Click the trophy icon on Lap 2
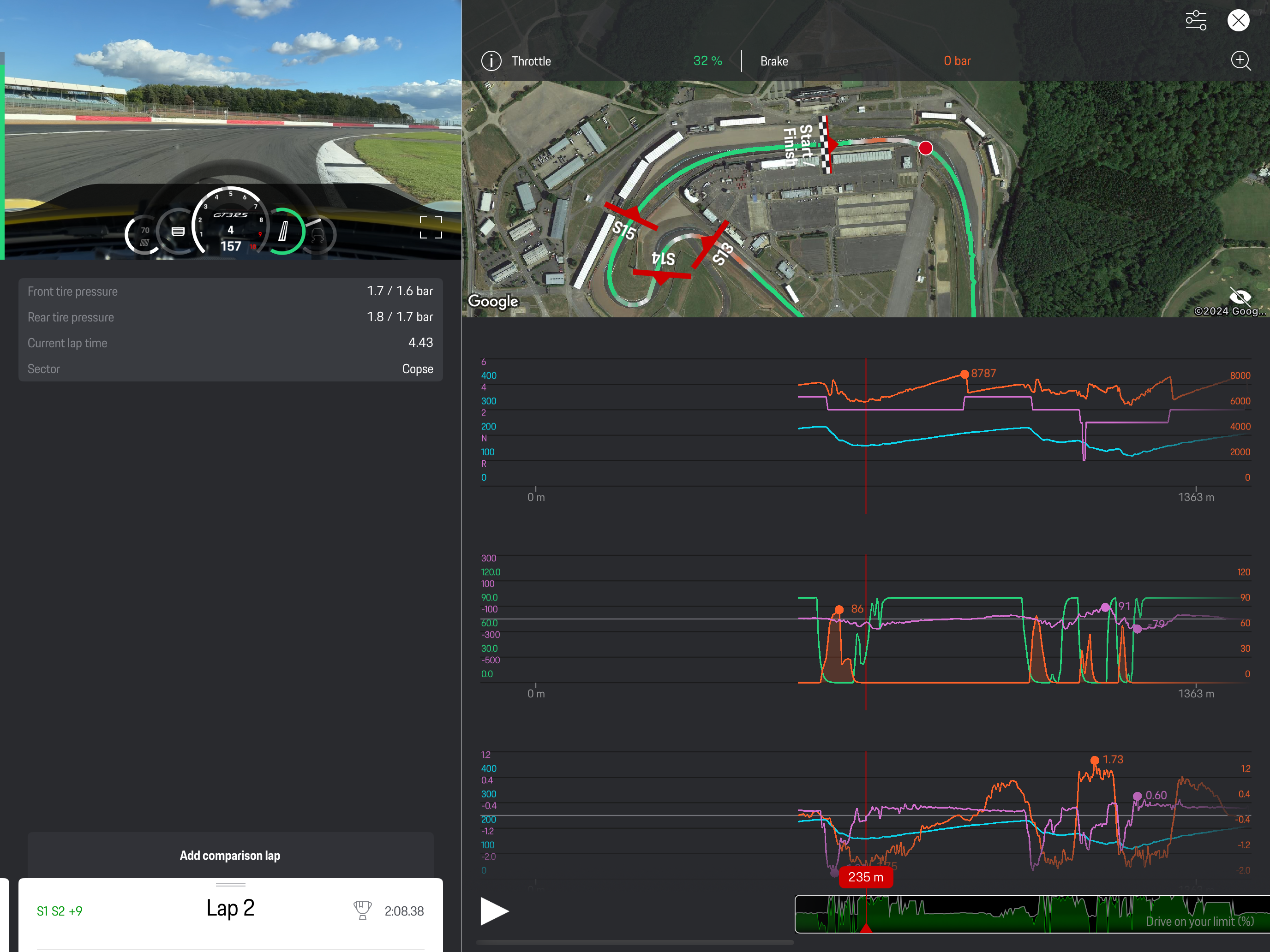Viewport: 1270px width, 952px height. tap(362, 910)
